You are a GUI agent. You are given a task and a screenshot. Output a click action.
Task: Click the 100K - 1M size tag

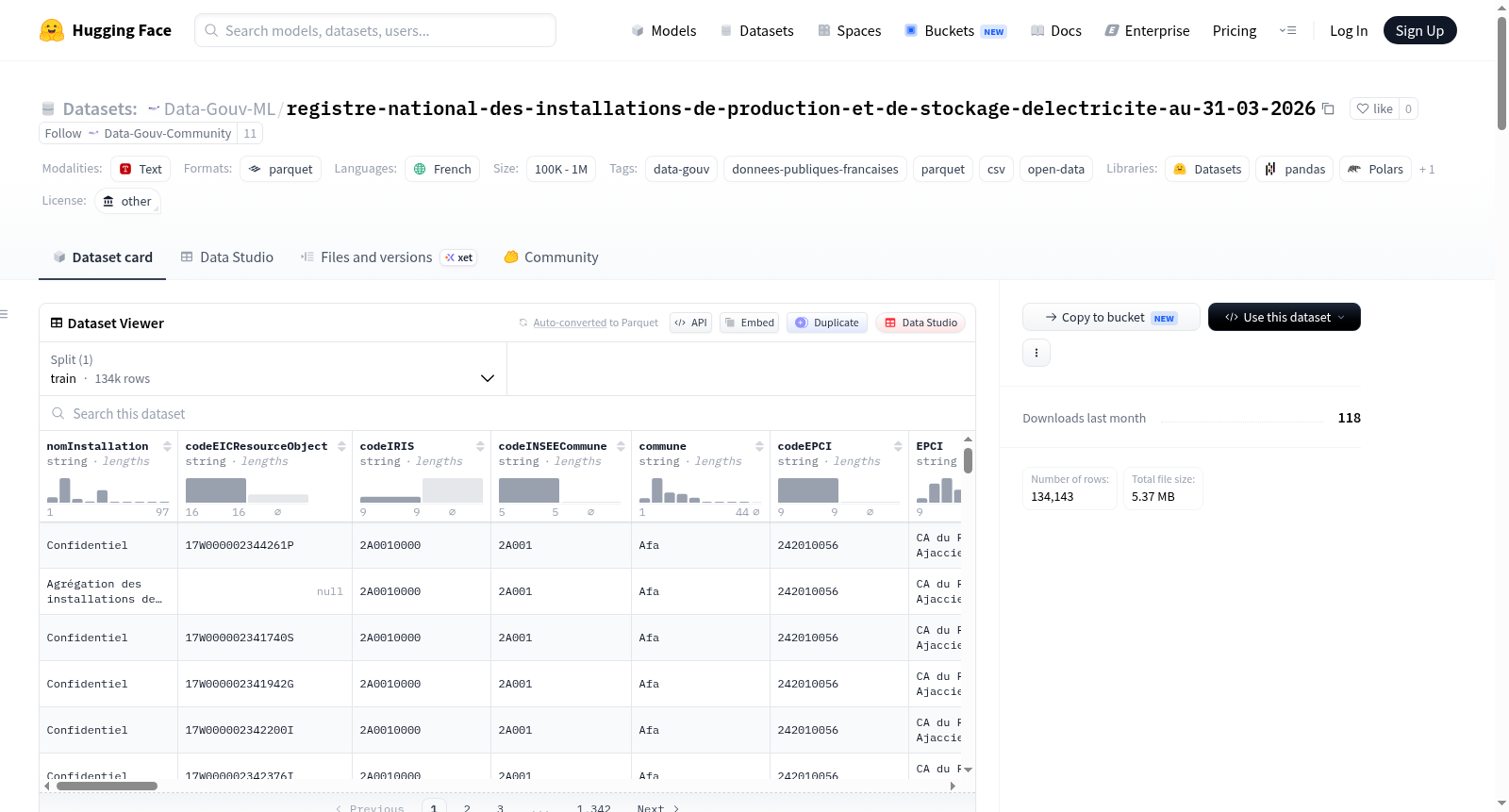(561, 169)
